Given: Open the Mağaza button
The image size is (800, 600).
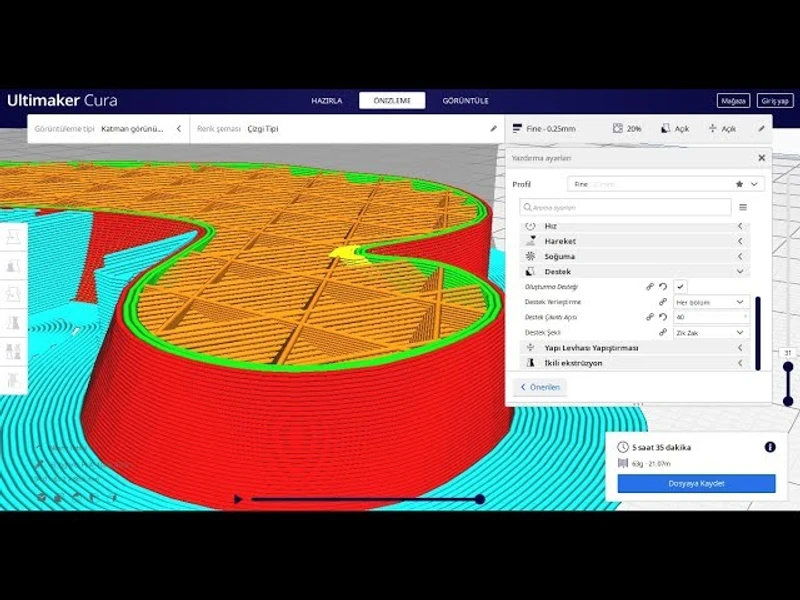Looking at the screenshot, I should point(733,101).
